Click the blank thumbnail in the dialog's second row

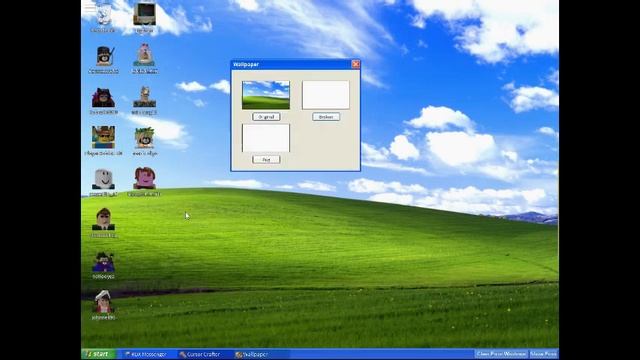click(x=266, y=138)
